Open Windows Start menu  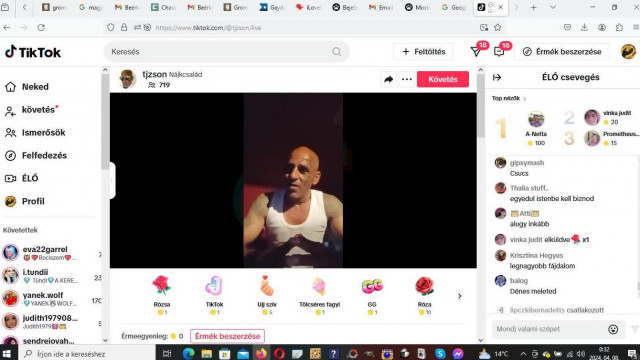point(7,353)
